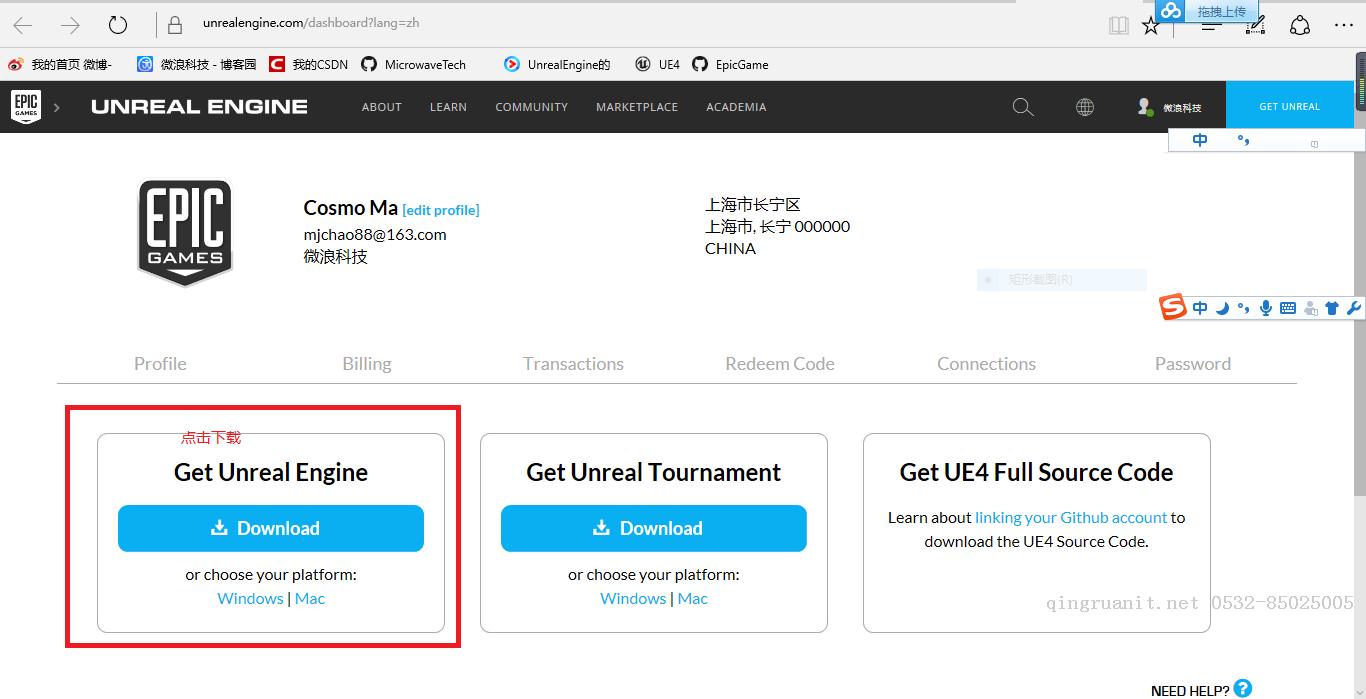The image size is (1366, 699).
Task: Open the 微浪科技 - 博客园 bookmark
Action: [x=196, y=64]
